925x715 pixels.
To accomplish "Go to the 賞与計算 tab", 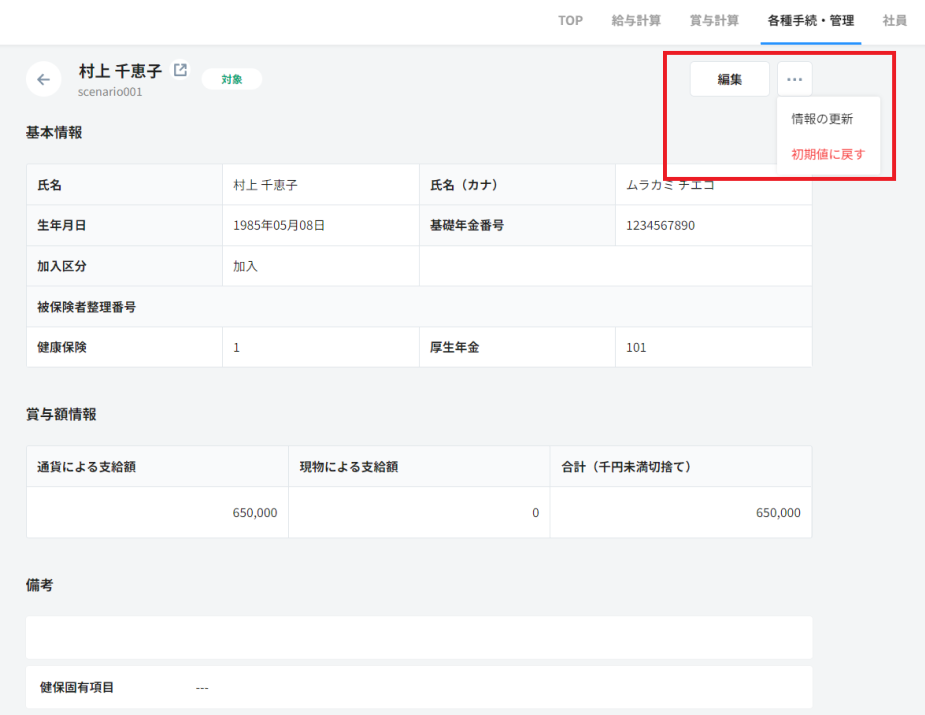I will [x=714, y=21].
